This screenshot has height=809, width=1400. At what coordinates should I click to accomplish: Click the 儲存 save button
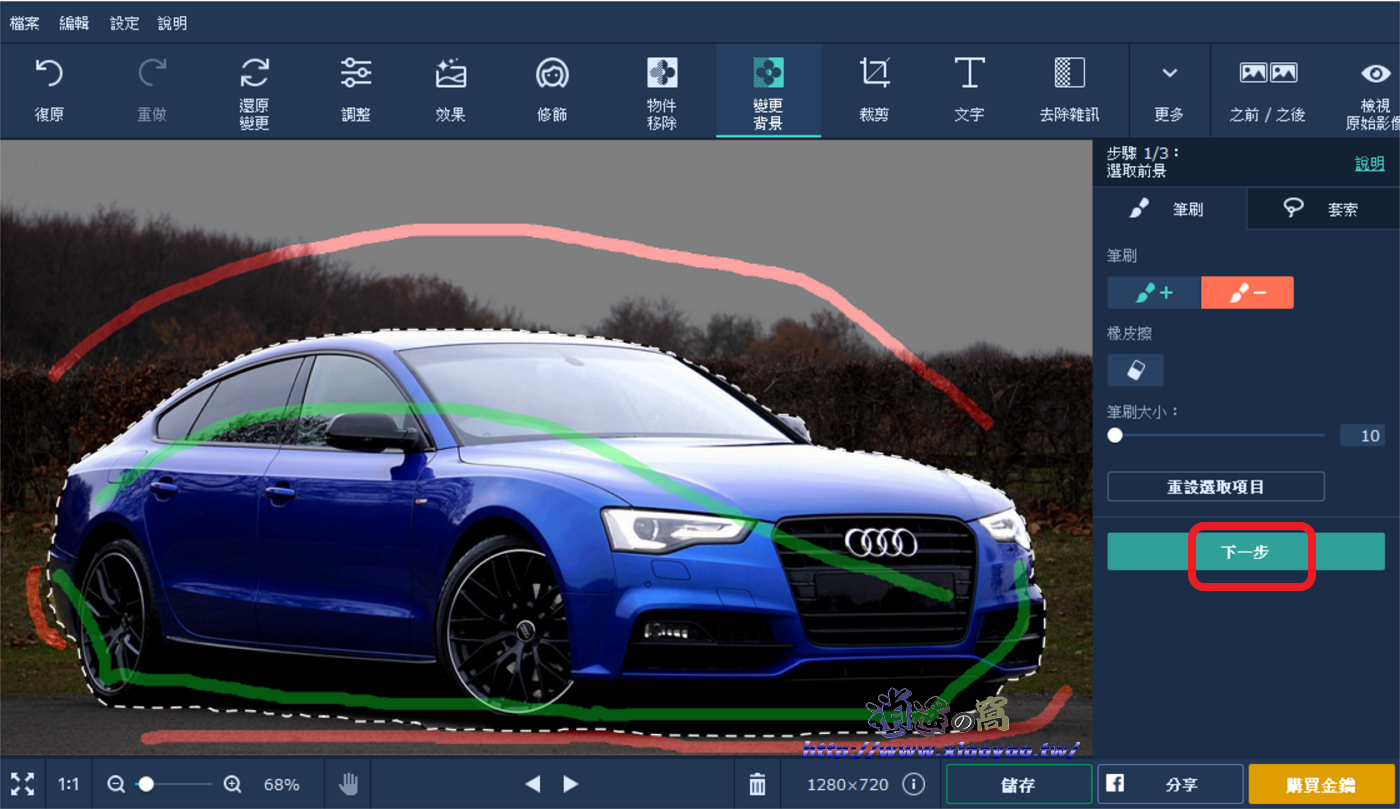coord(1018,785)
